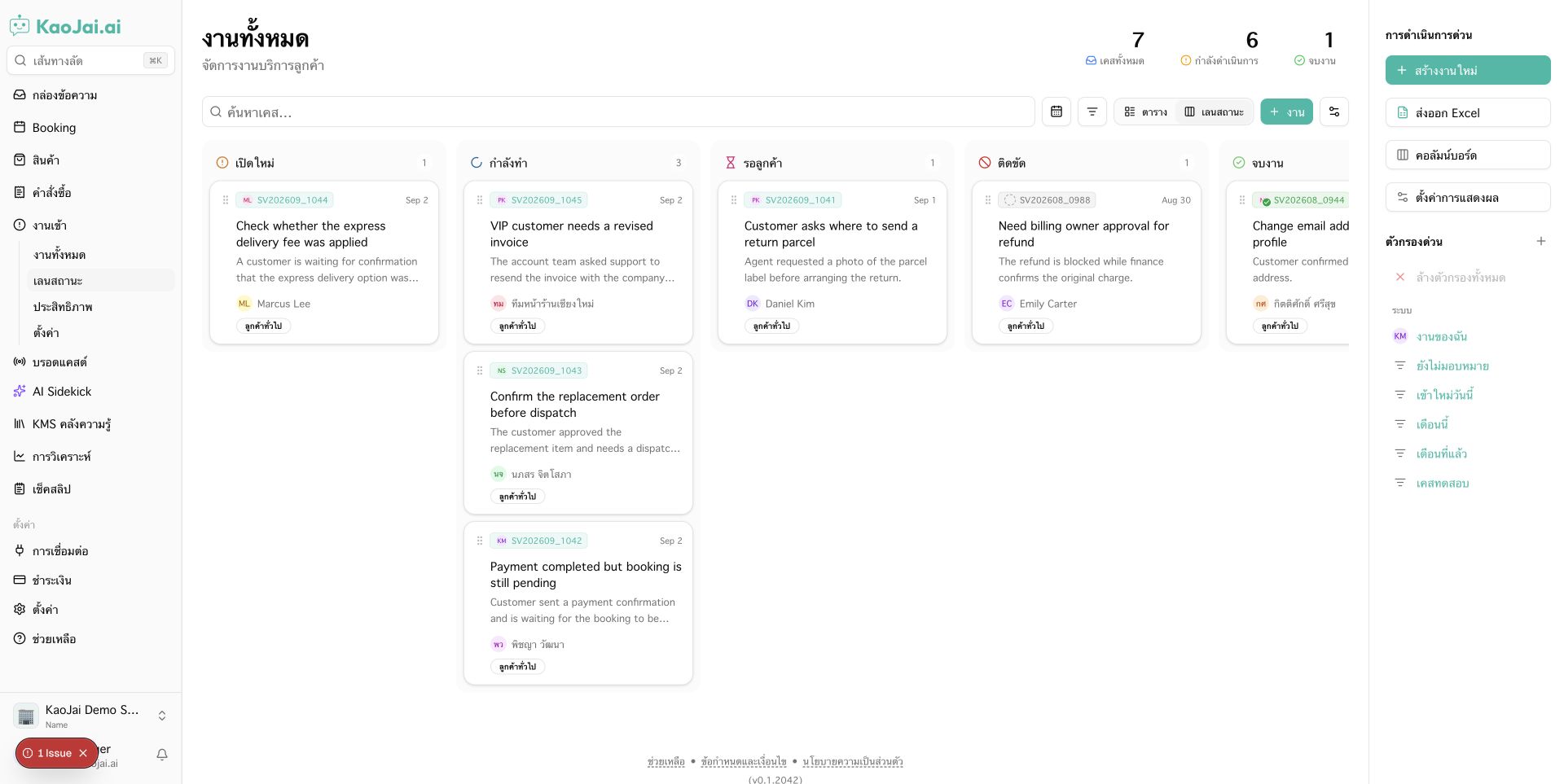The image size is (1564, 784).
Task: Click the ค้นหาเคส search field
Action: click(618, 112)
